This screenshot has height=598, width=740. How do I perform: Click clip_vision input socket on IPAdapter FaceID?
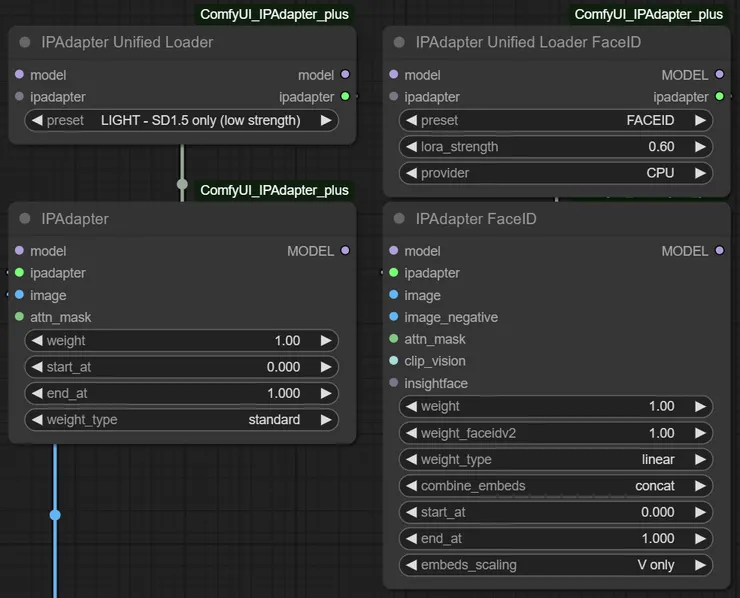[394, 361]
